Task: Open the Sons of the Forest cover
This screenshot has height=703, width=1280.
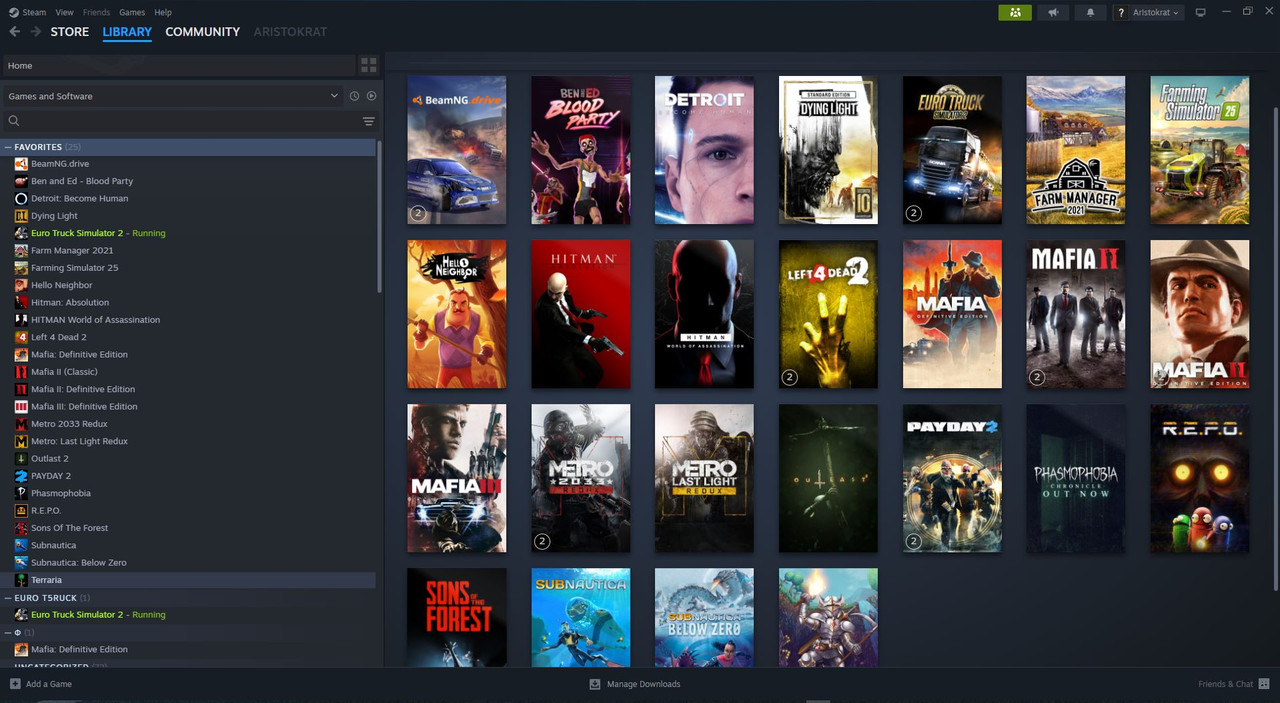Action: click(456, 617)
